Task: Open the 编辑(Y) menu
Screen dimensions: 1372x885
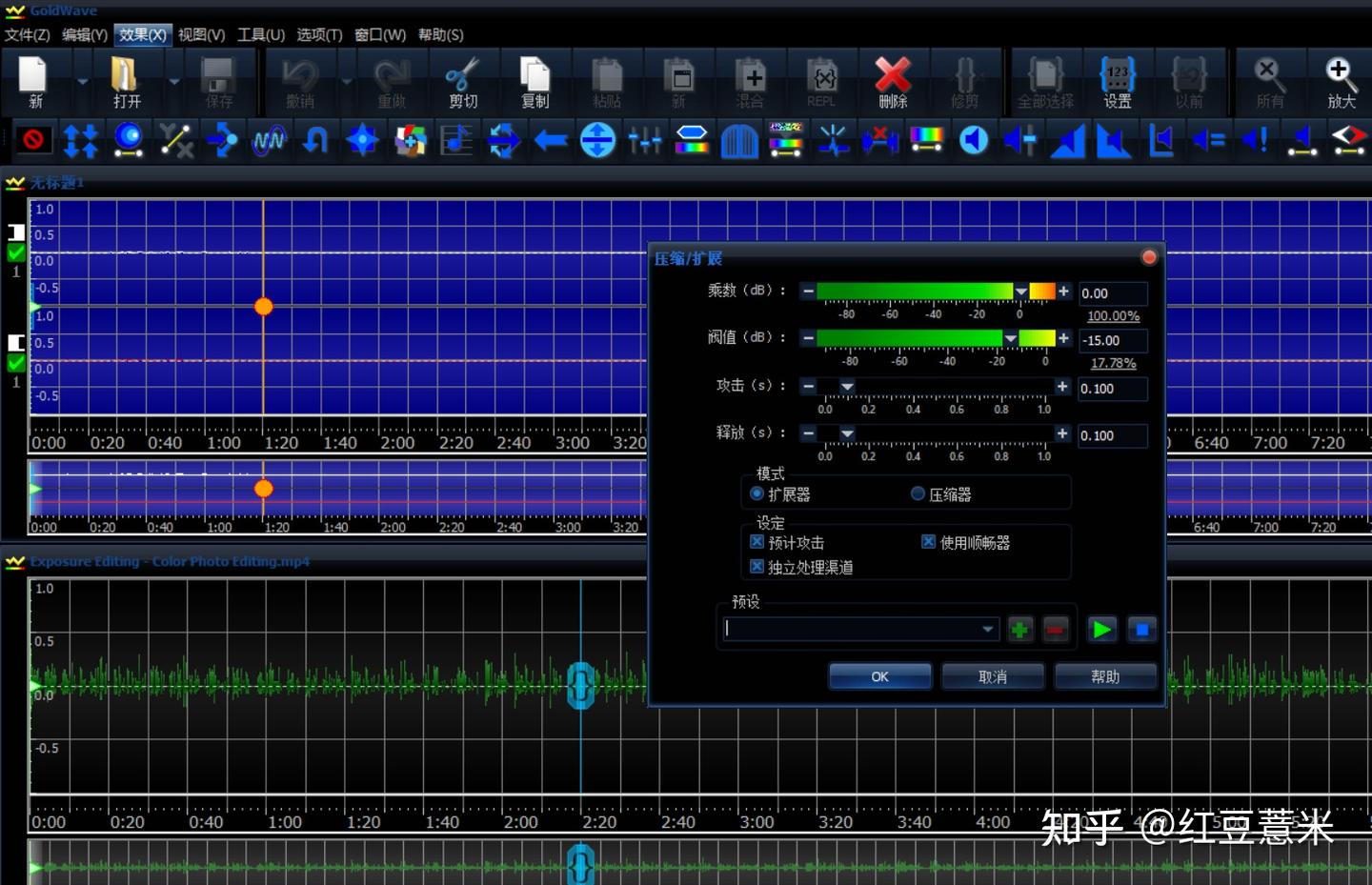Action: tap(85, 35)
